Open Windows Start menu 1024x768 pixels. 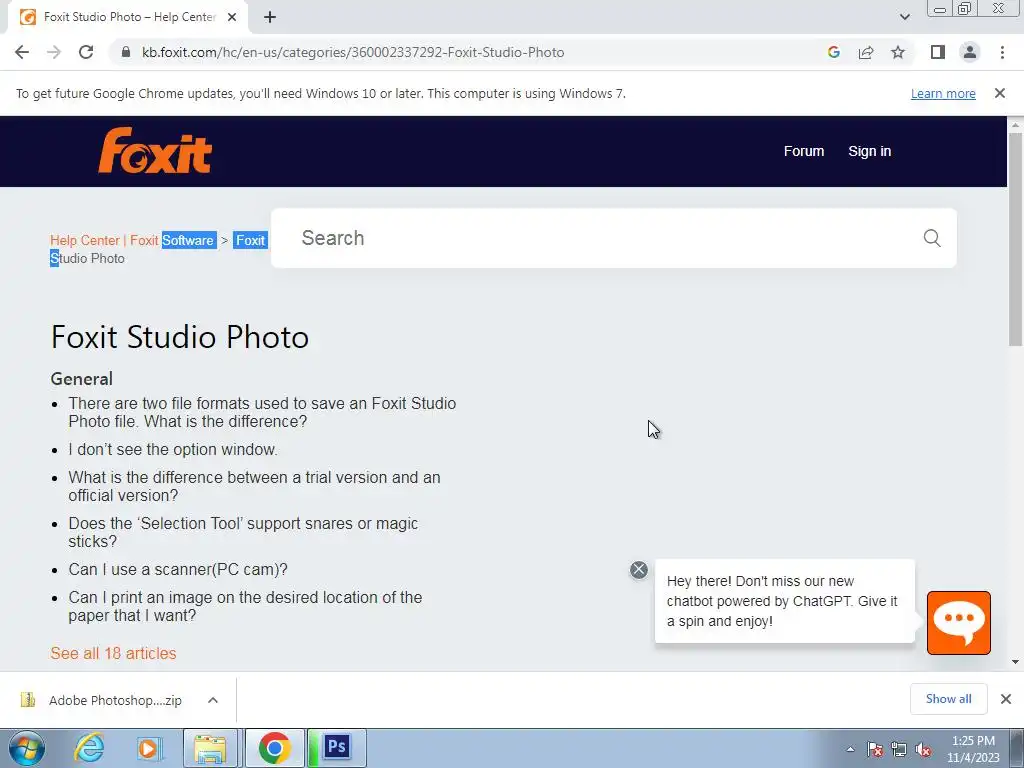(27, 748)
